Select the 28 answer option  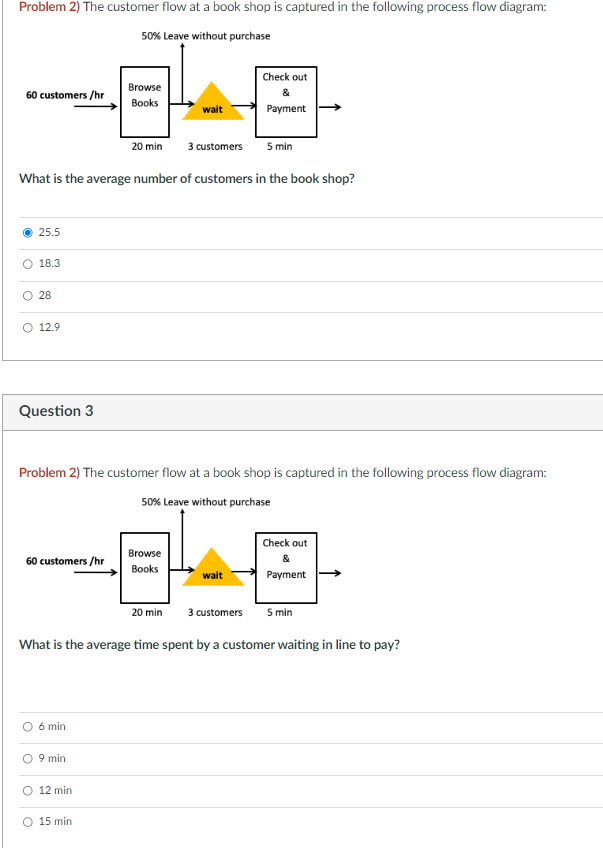coord(27,295)
